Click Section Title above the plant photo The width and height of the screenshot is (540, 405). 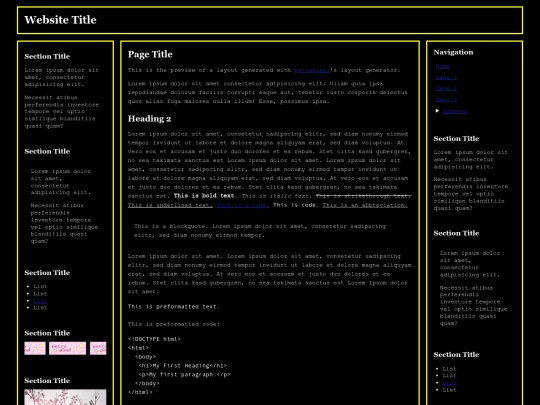click(47, 381)
